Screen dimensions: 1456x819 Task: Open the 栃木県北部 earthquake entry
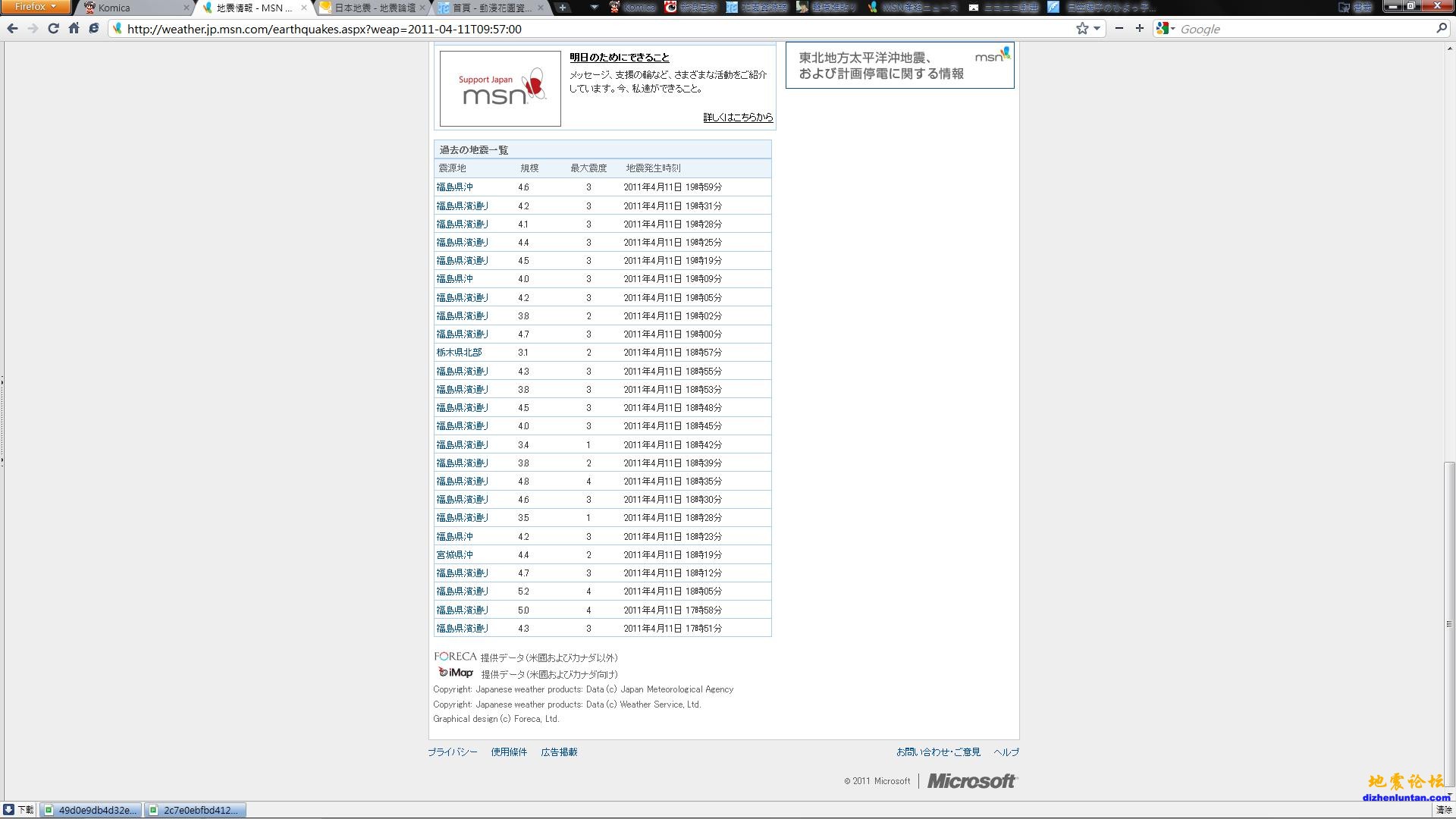coord(459,353)
